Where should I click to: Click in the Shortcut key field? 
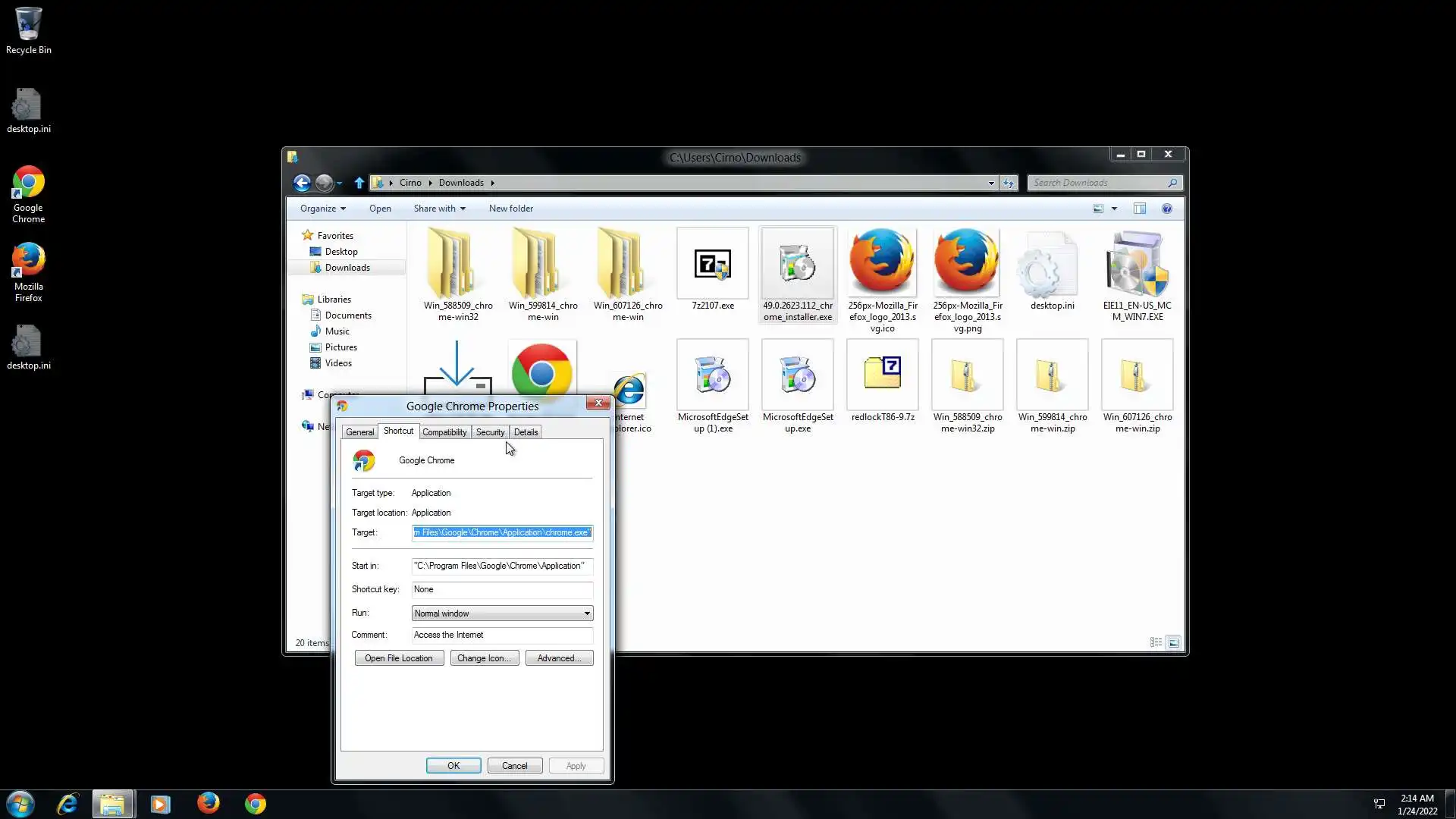[x=501, y=589]
